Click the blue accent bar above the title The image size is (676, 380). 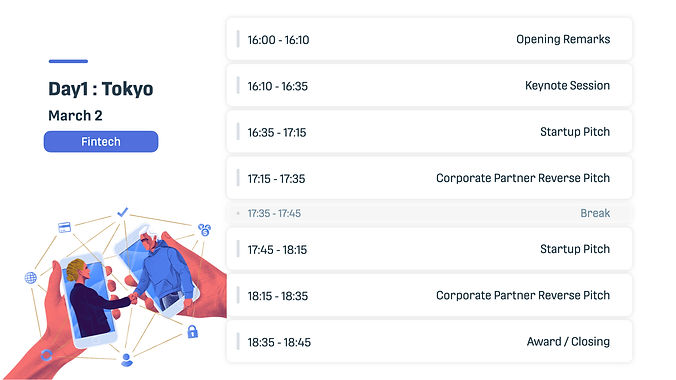point(68,61)
